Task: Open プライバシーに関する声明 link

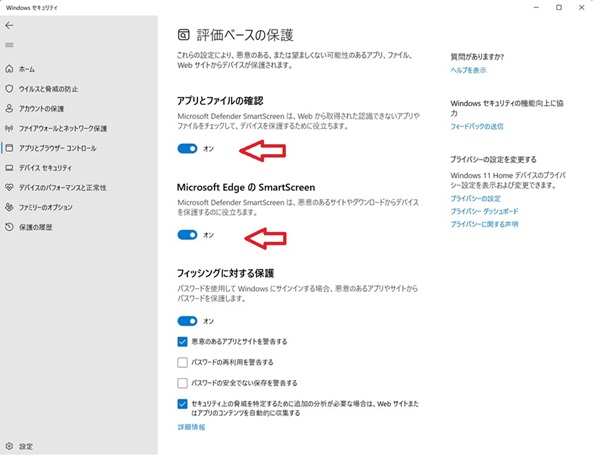Action: click(x=484, y=224)
